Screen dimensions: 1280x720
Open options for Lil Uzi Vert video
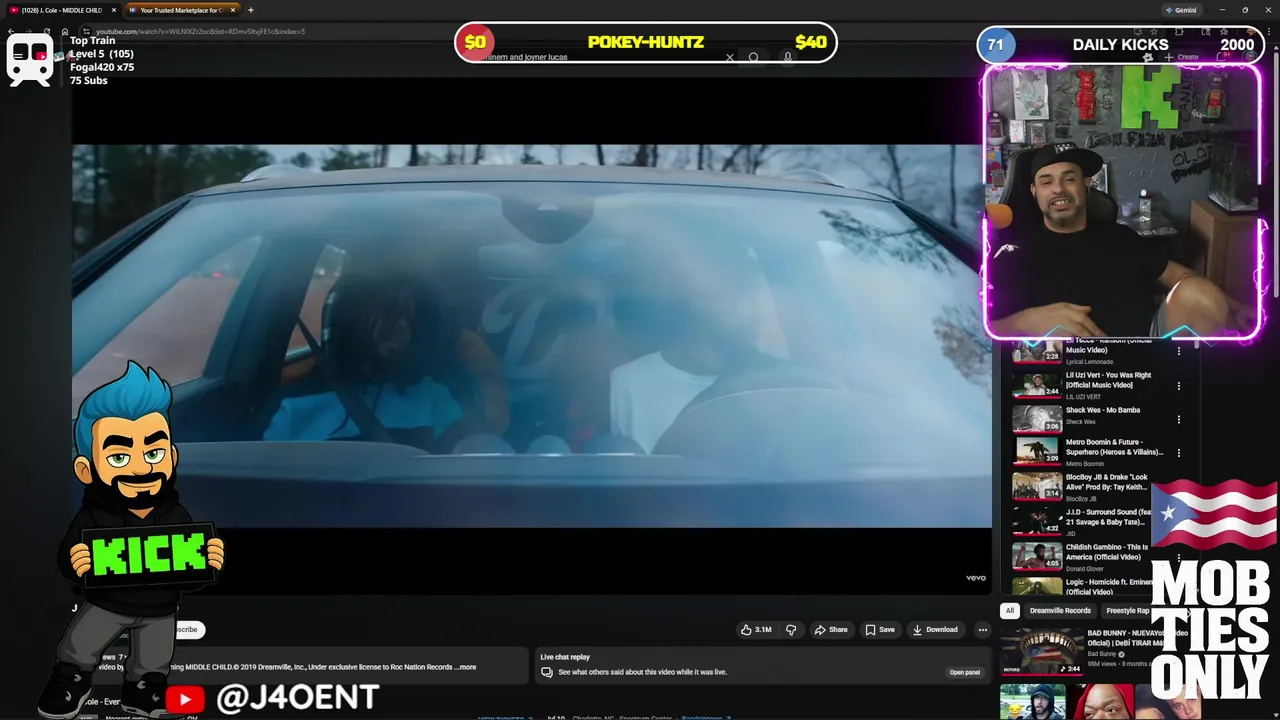coord(1178,385)
